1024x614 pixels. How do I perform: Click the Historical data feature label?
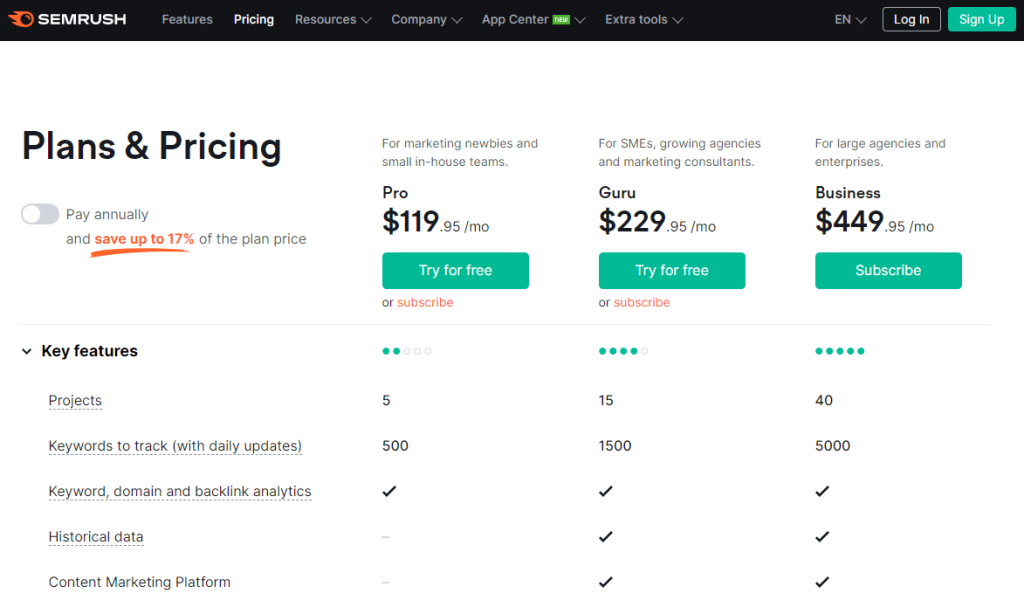96,537
